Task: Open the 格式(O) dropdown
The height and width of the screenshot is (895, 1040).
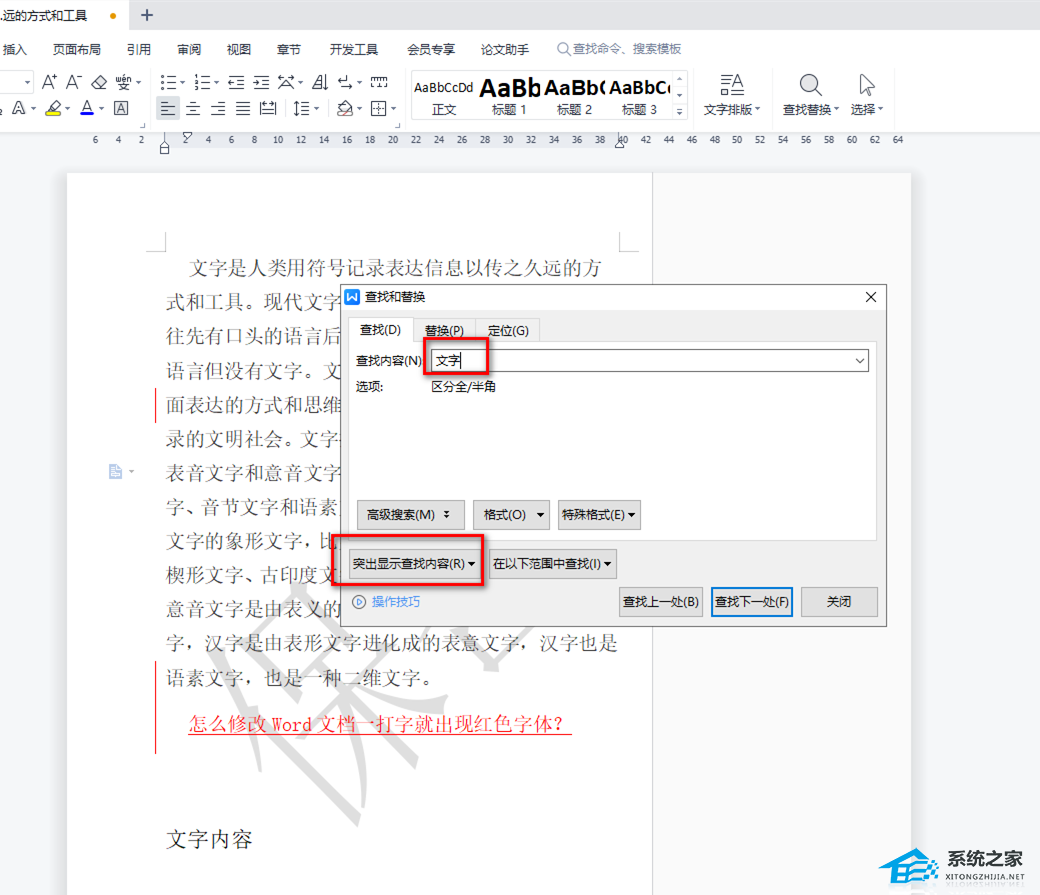Action: point(511,515)
